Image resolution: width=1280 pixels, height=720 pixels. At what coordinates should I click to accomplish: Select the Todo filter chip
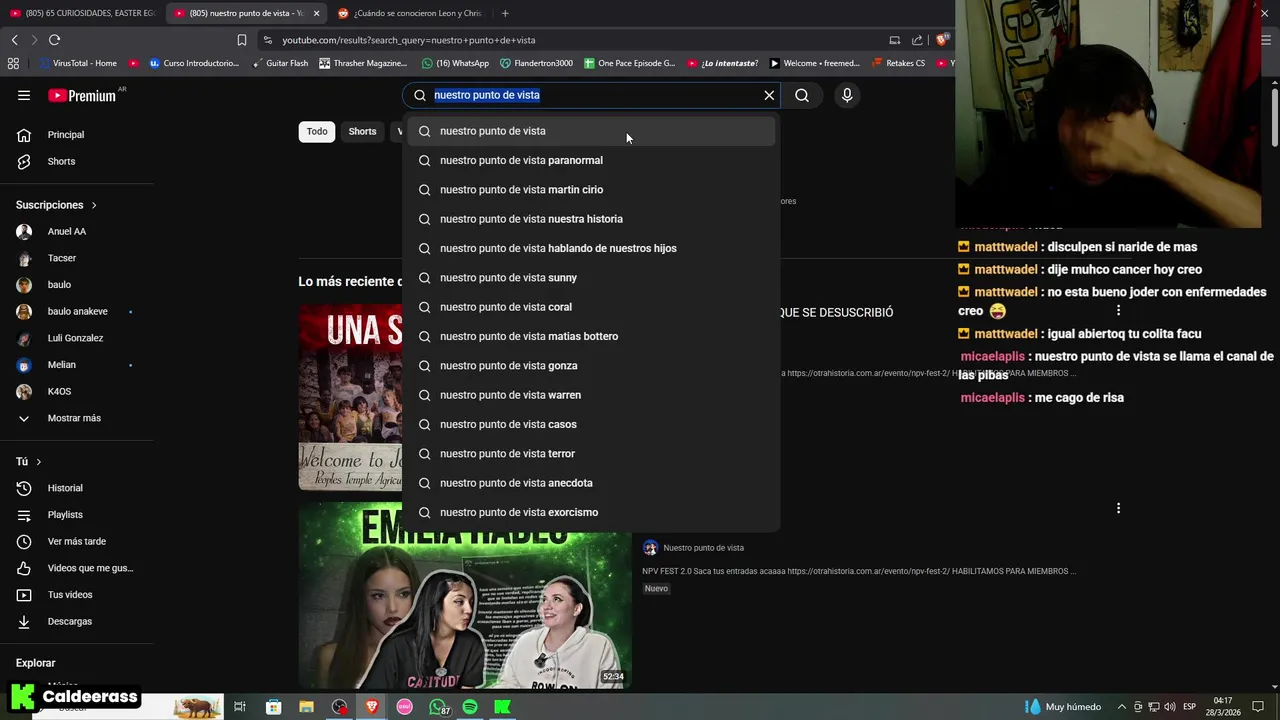pyautogui.click(x=317, y=131)
